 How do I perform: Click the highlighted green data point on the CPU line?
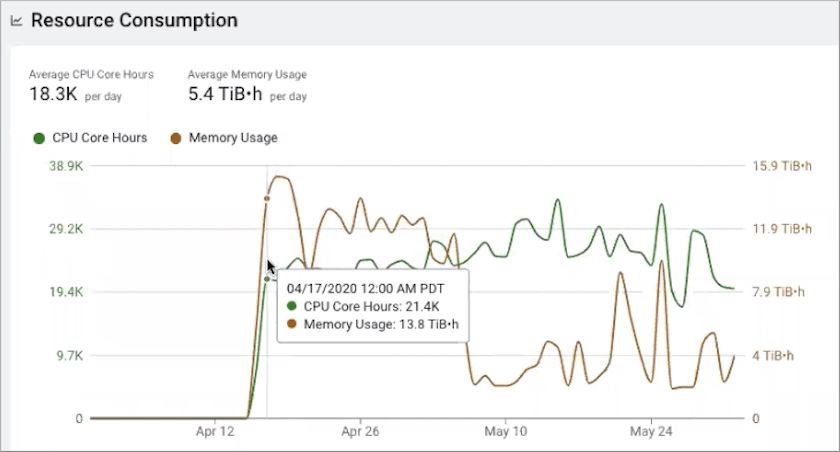point(267,279)
